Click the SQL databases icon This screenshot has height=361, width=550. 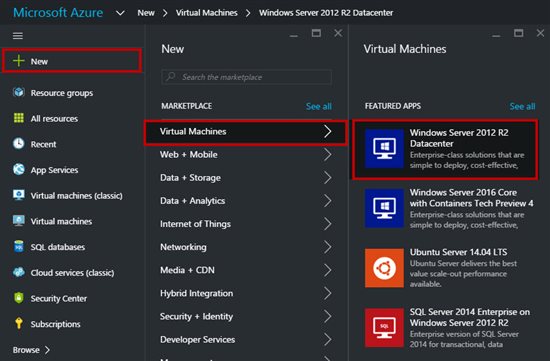19,246
